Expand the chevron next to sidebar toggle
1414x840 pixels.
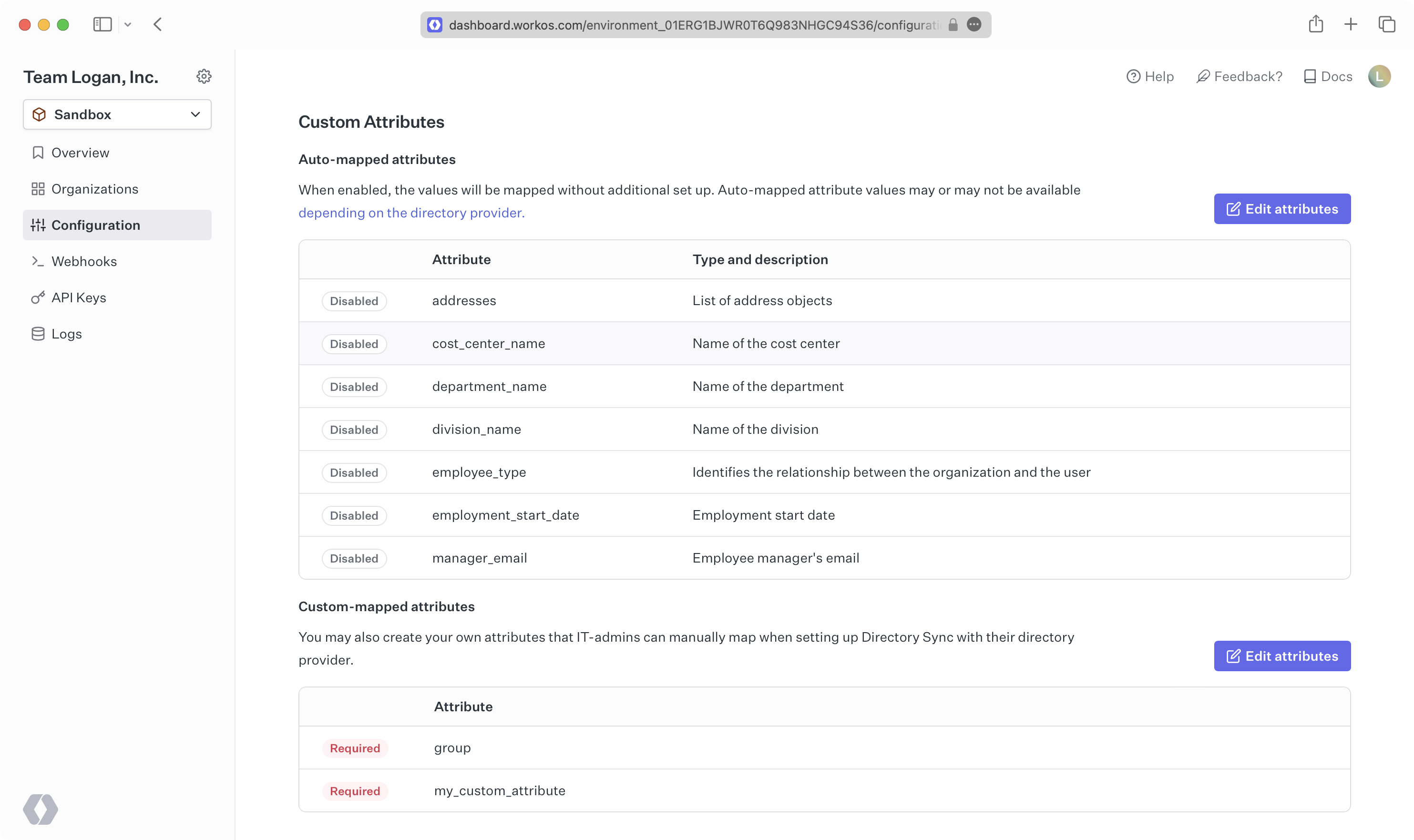click(128, 24)
